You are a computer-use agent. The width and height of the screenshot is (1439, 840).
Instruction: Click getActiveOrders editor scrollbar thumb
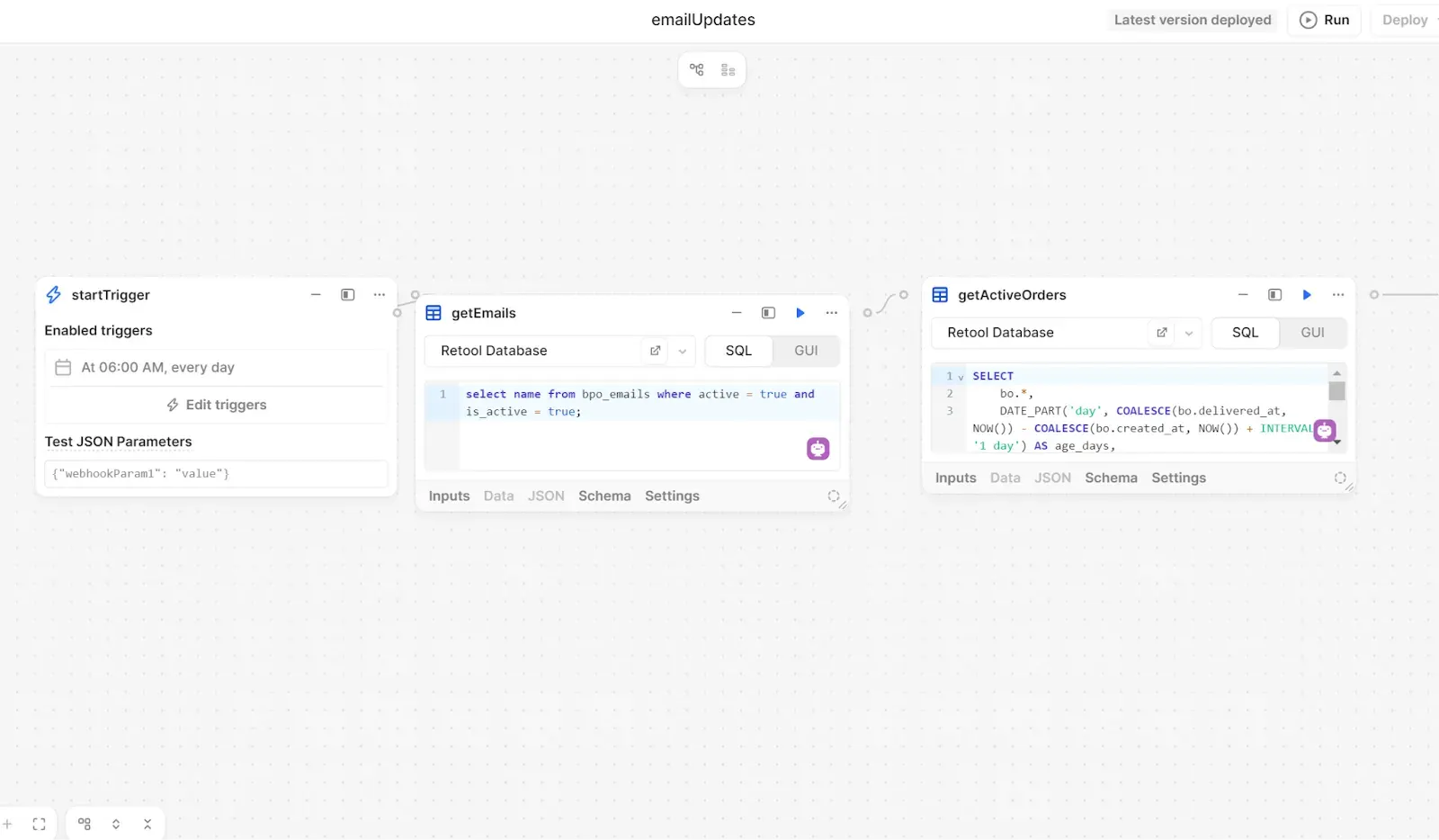[1337, 391]
